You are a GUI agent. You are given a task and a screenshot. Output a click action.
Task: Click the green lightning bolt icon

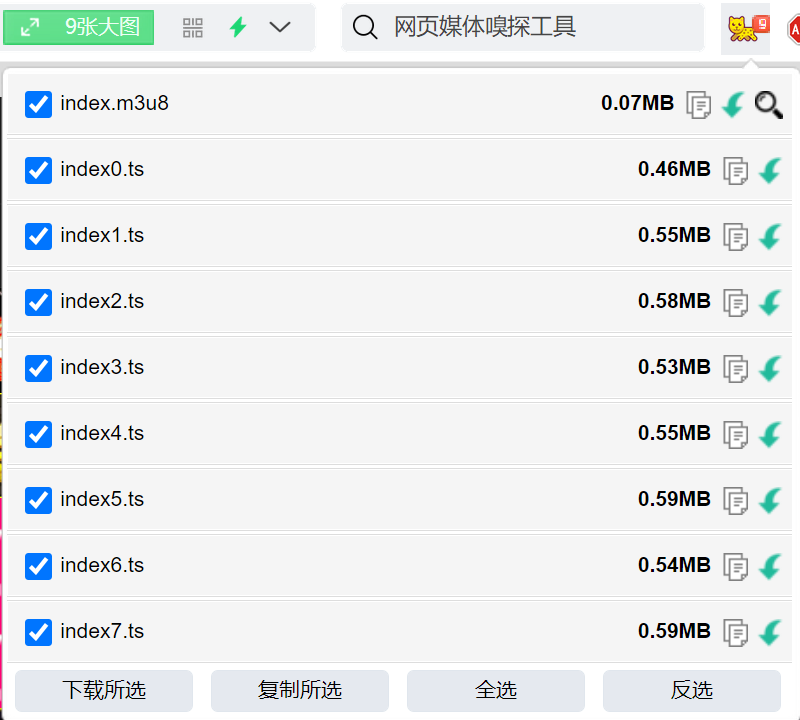pos(238,27)
